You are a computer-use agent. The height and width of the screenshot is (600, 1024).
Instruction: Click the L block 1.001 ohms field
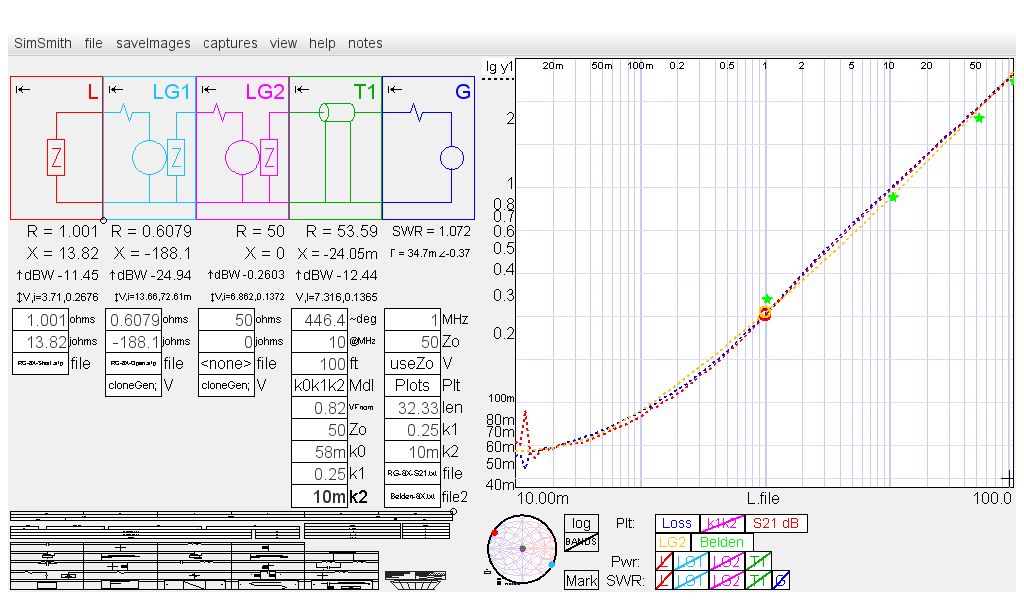click(x=40, y=320)
